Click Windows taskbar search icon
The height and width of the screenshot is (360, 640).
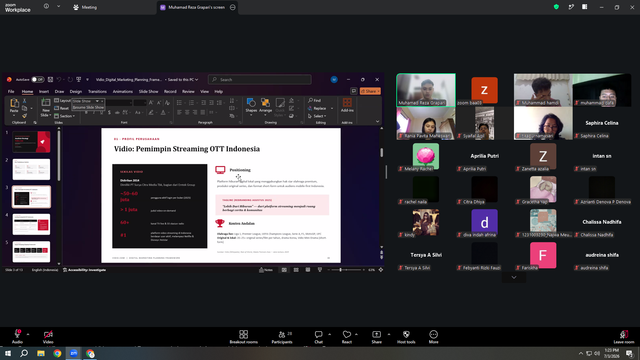[24, 353]
